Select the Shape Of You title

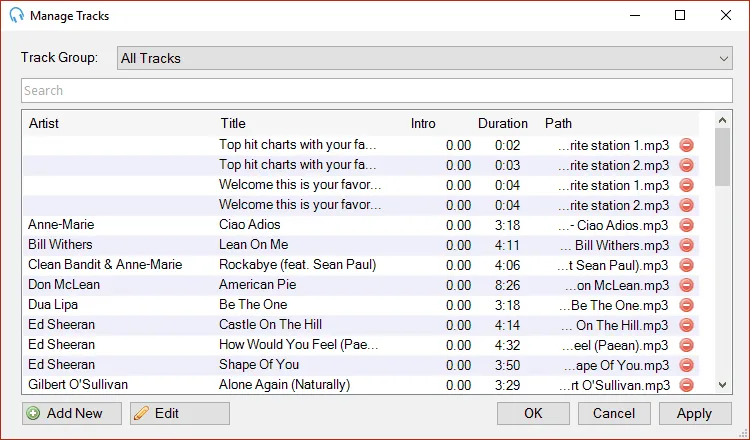[259, 364]
